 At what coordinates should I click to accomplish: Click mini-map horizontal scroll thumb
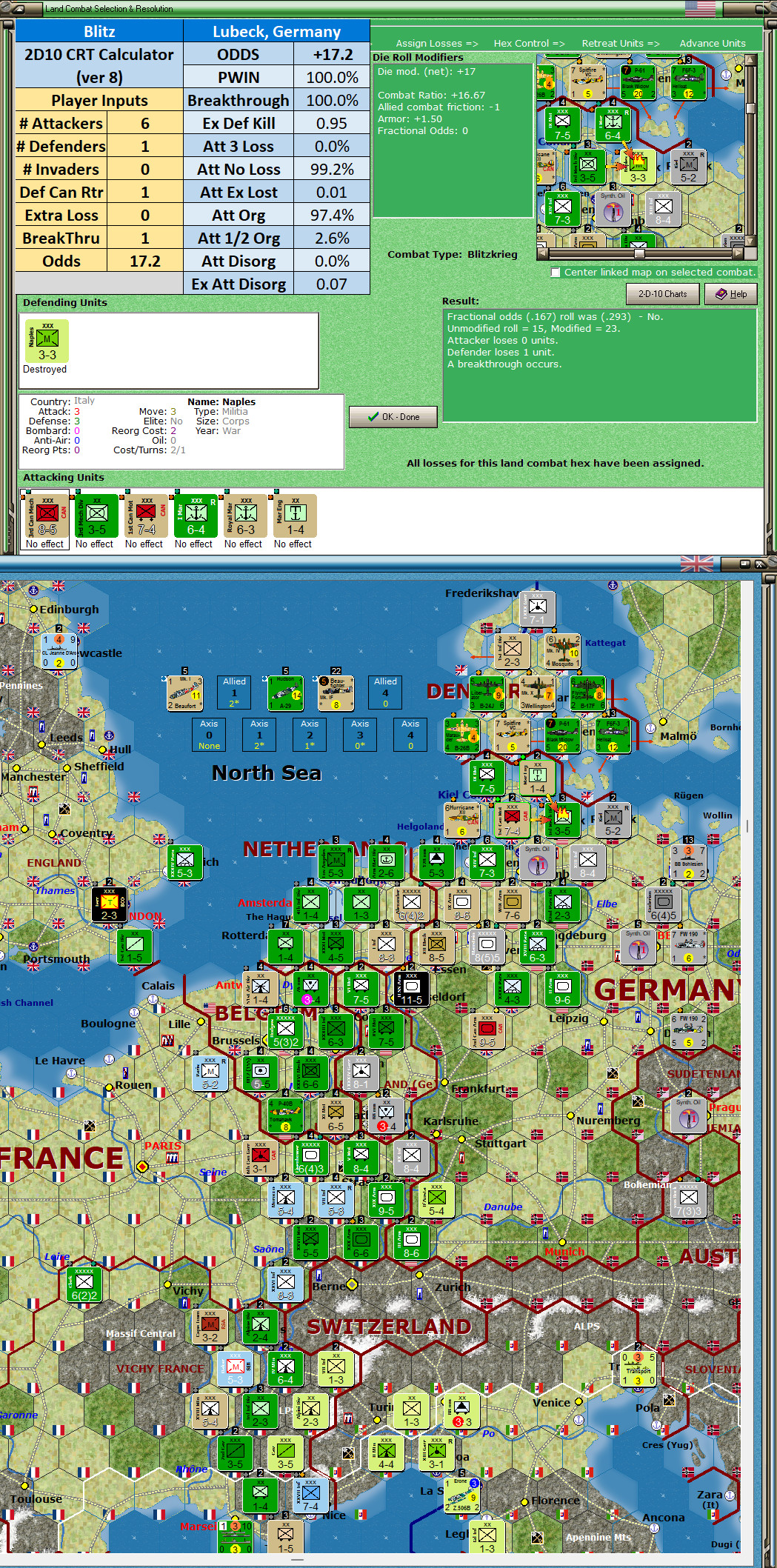tap(638, 253)
